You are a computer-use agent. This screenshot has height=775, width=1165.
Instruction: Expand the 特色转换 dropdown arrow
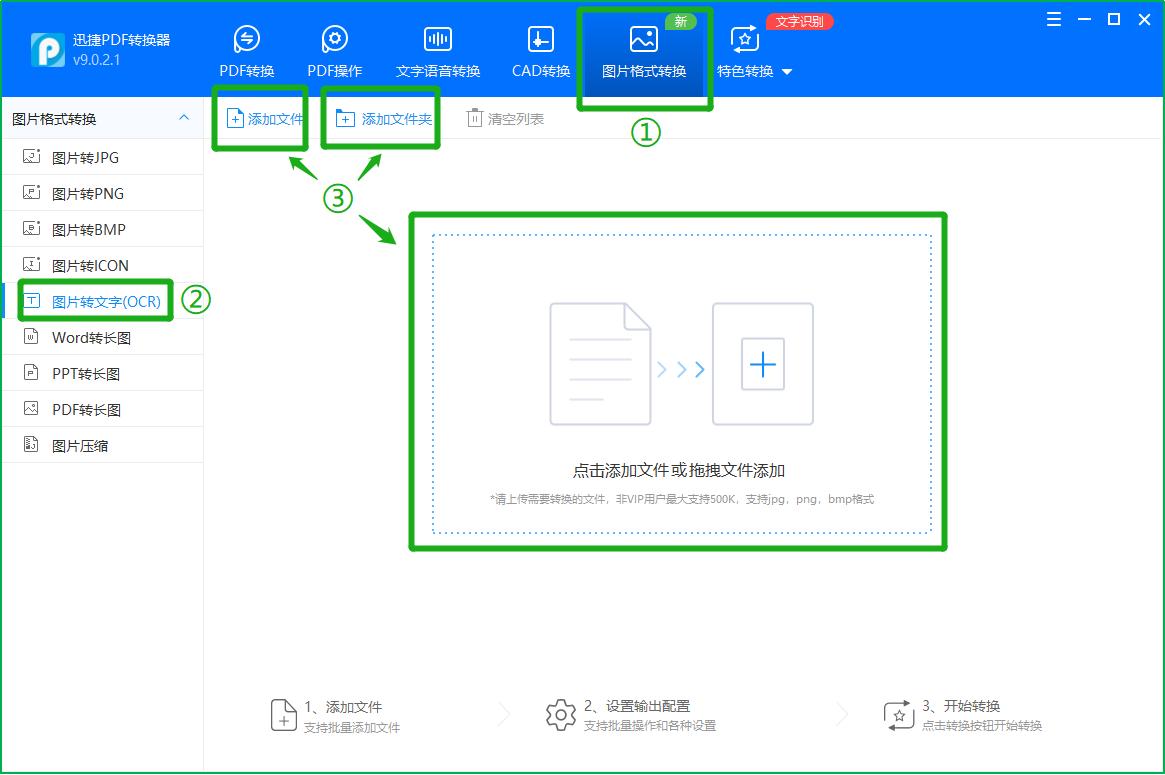point(785,72)
